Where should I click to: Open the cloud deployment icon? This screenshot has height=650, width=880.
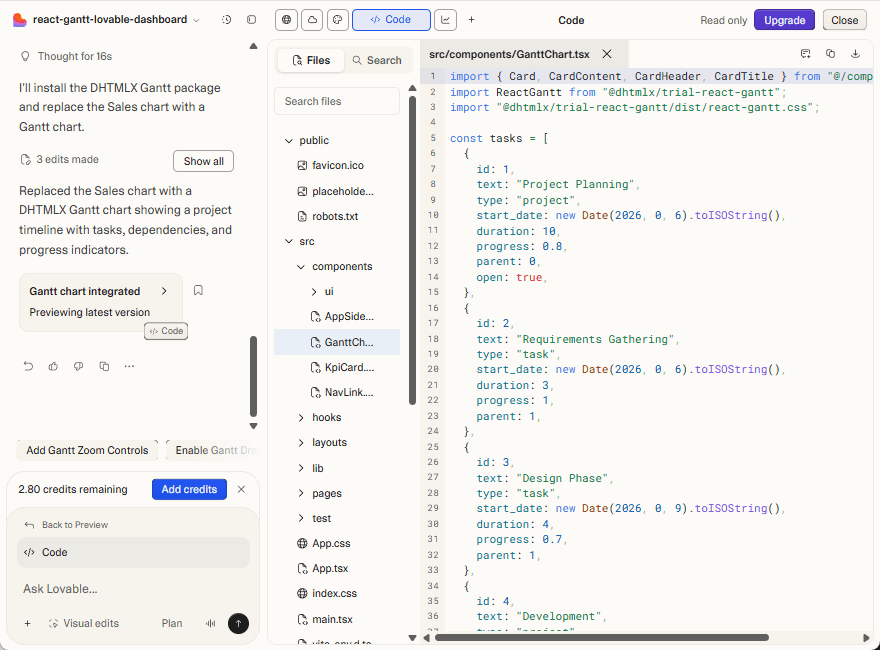coord(311,20)
